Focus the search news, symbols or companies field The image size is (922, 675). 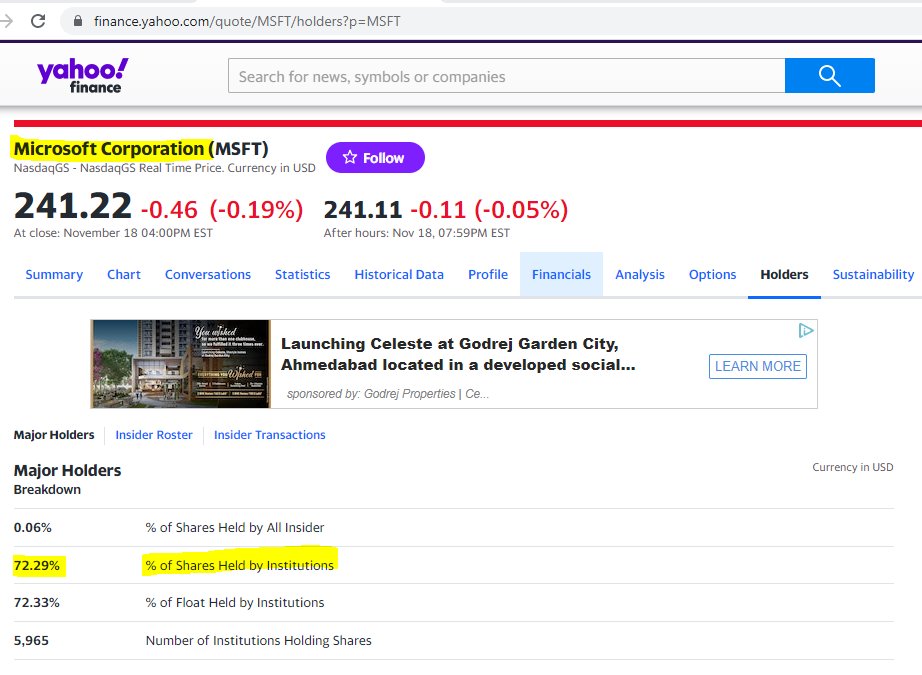point(506,75)
